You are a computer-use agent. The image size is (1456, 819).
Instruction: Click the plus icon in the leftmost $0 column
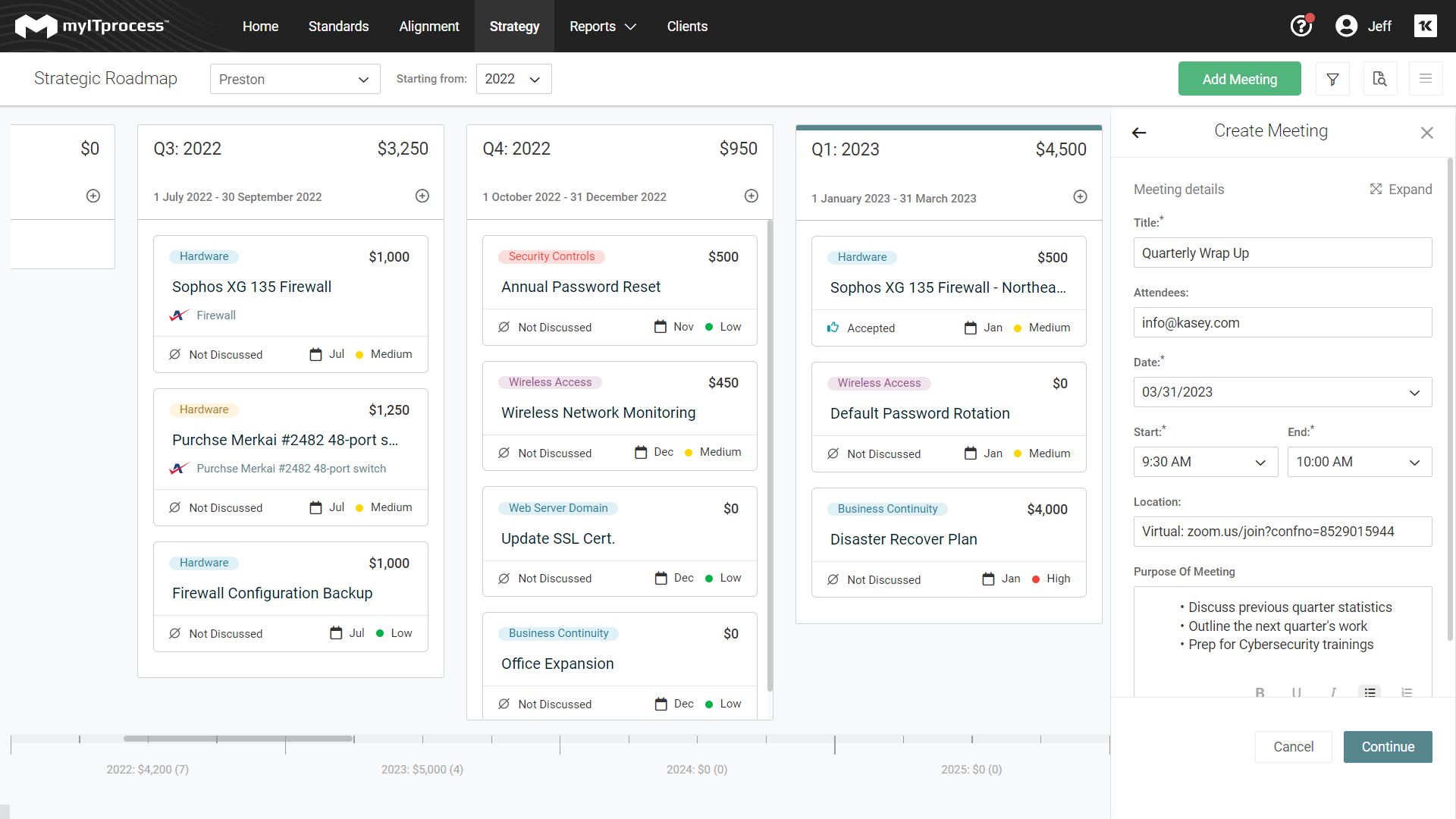tap(93, 196)
